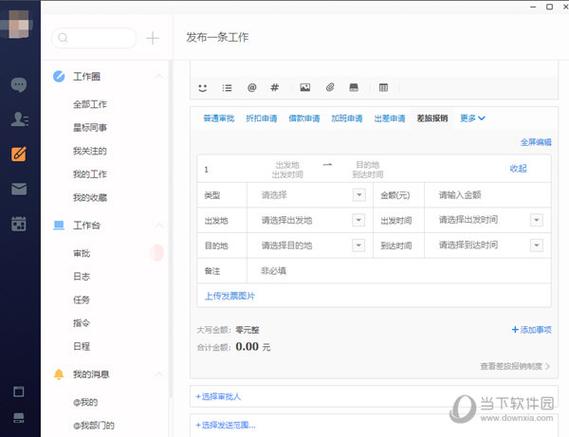The height and width of the screenshot is (437, 569).
Task: Select the orange work edit sidebar icon
Action: coord(19,154)
